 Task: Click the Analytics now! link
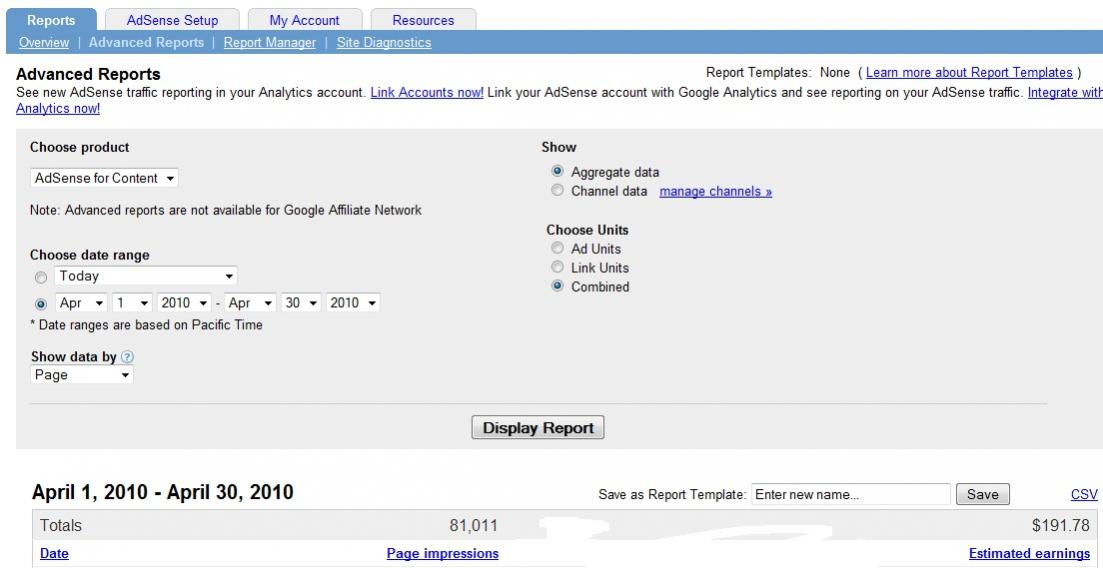point(58,108)
